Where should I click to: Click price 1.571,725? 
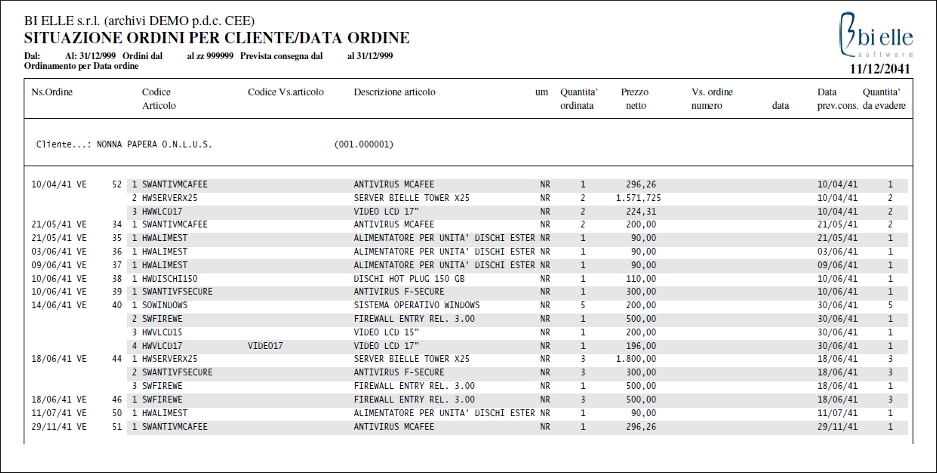pyautogui.click(x=638, y=198)
